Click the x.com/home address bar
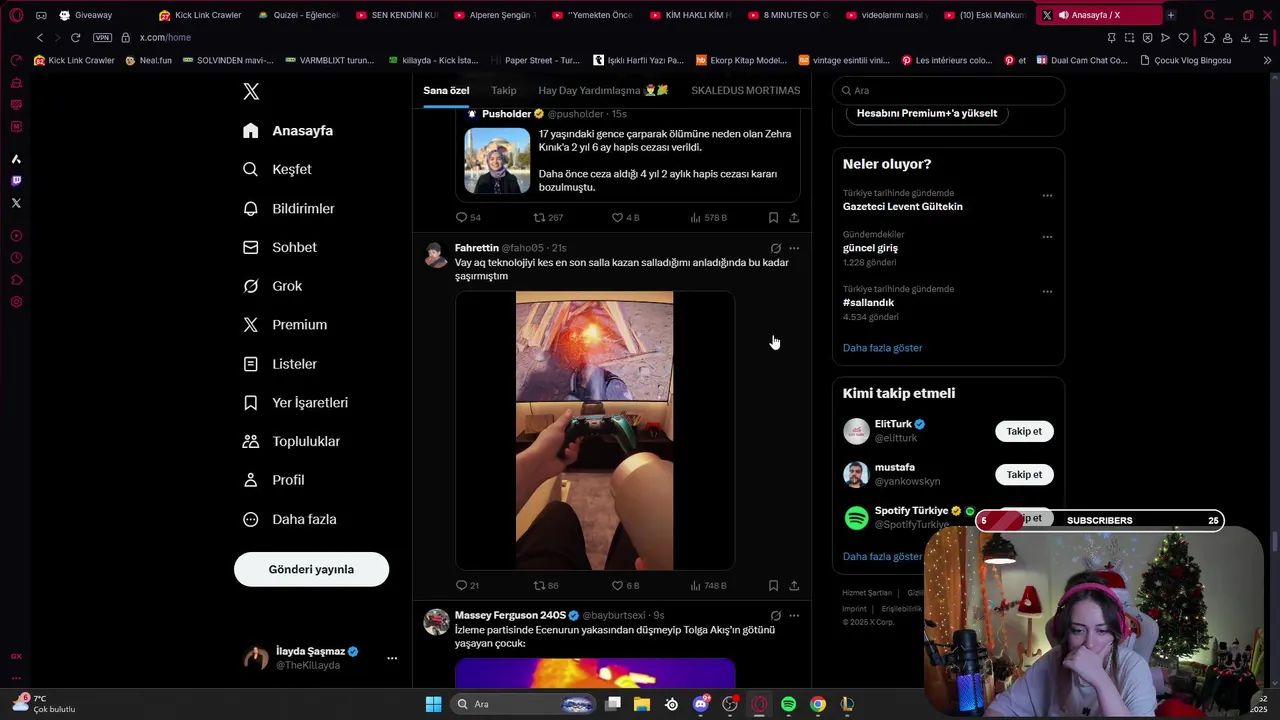The width and height of the screenshot is (1280, 720). (165, 37)
